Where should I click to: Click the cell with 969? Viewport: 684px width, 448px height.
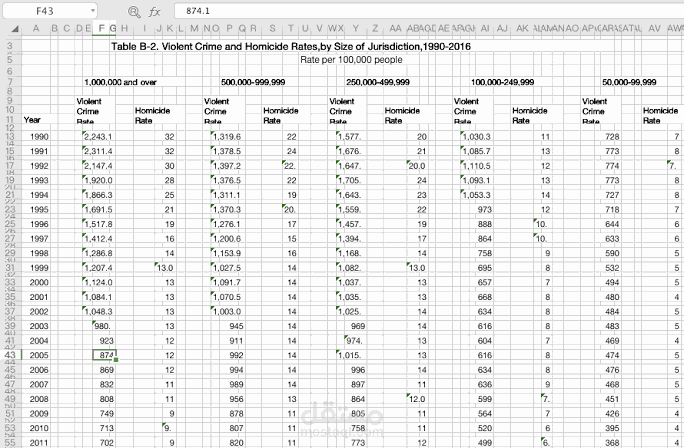pos(358,326)
